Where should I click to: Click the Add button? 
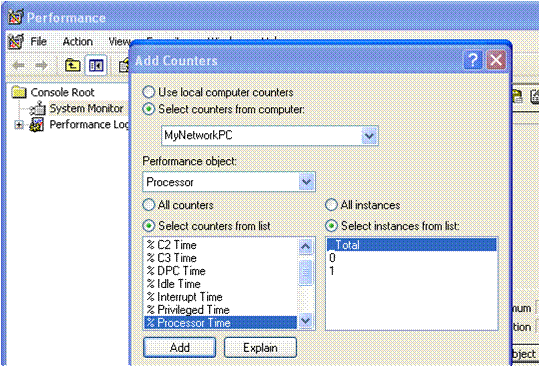coord(179,347)
